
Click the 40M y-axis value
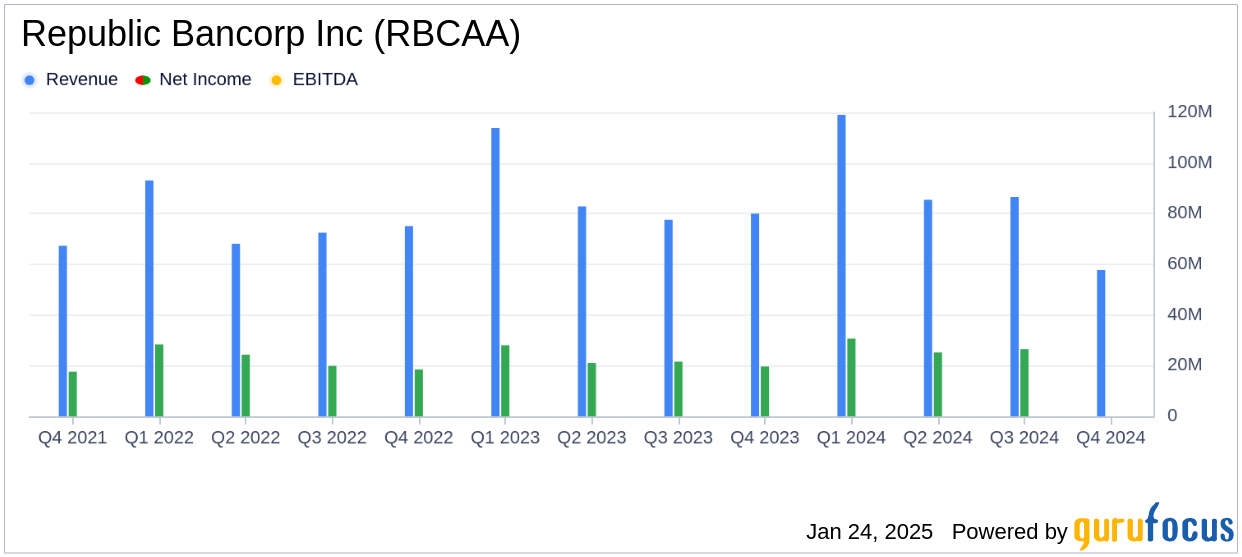pyautogui.click(x=1185, y=315)
